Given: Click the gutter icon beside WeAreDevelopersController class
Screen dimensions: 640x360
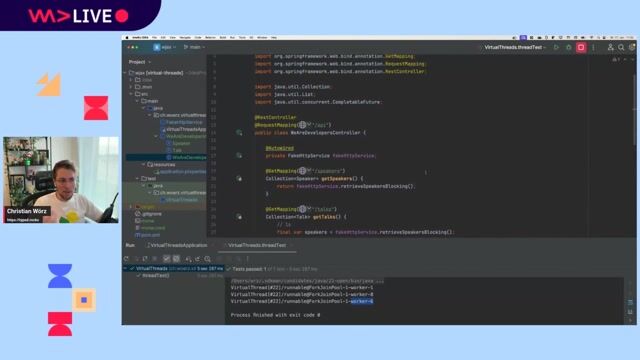Looking at the screenshot, I should pyautogui.click(x=239, y=133).
